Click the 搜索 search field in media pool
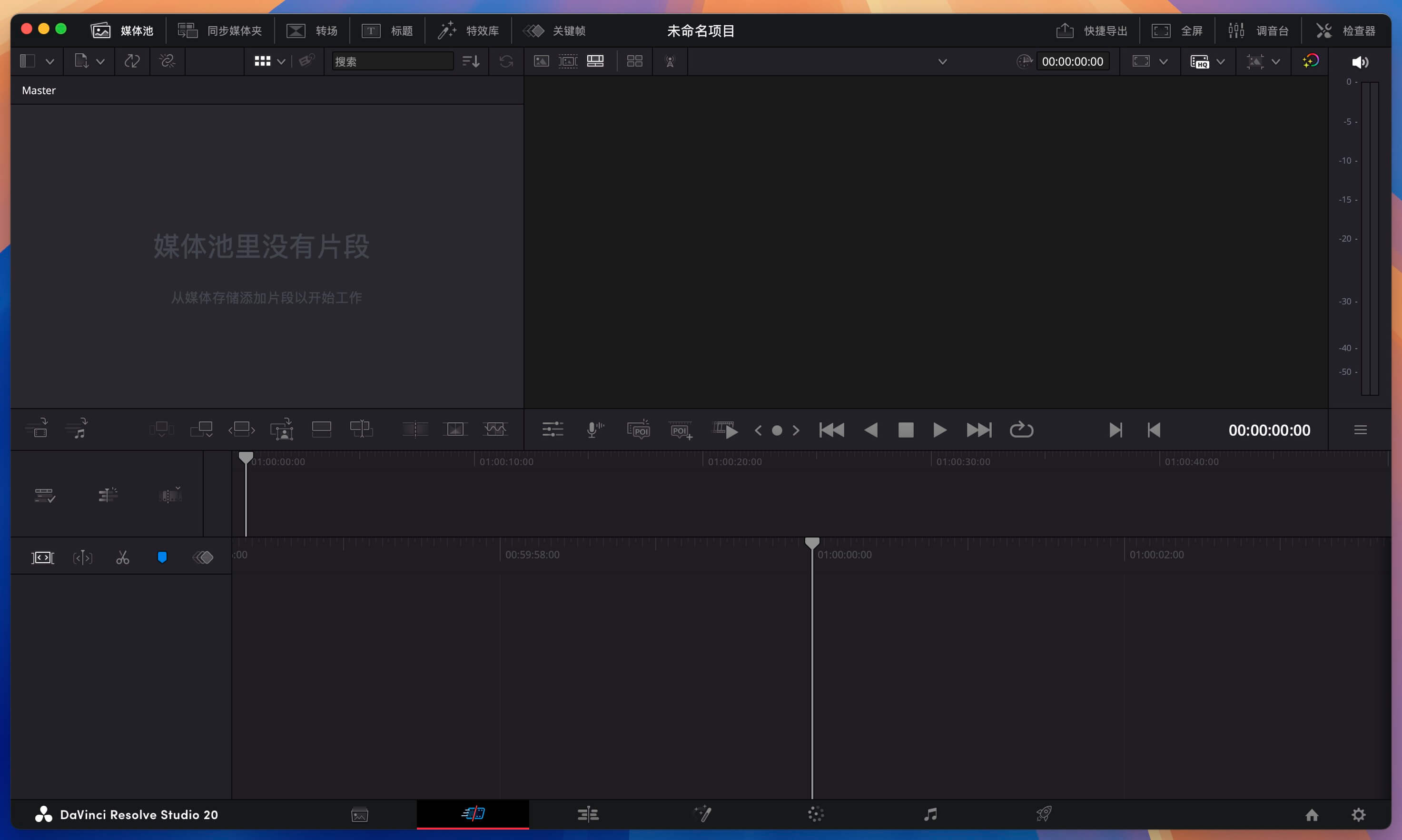The image size is (1402, 840). pyautogui.click(x=393, y=60)
